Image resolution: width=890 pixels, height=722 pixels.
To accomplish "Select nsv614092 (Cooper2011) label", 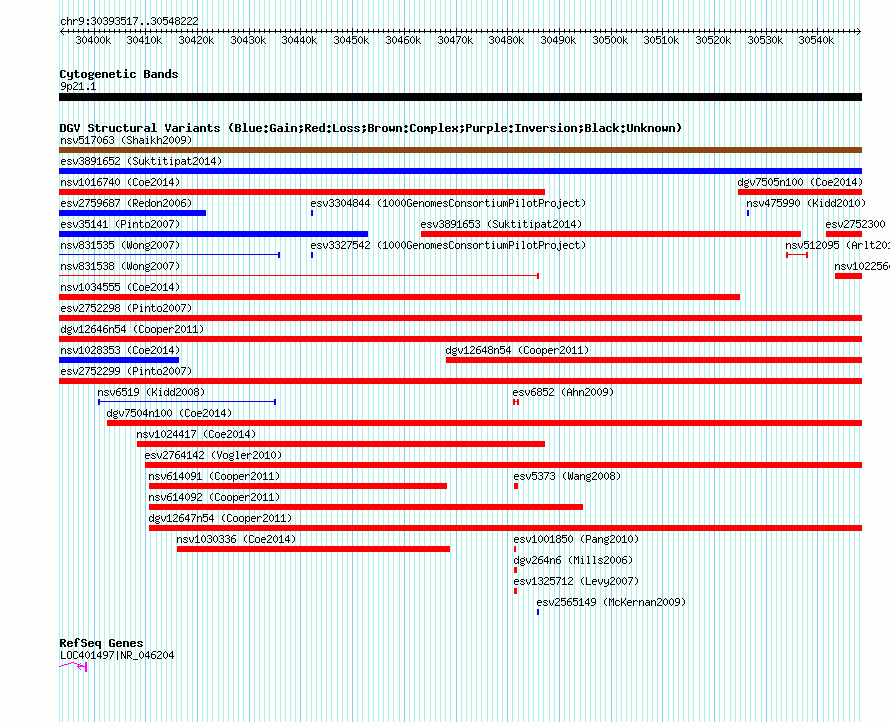I will 214,497.
